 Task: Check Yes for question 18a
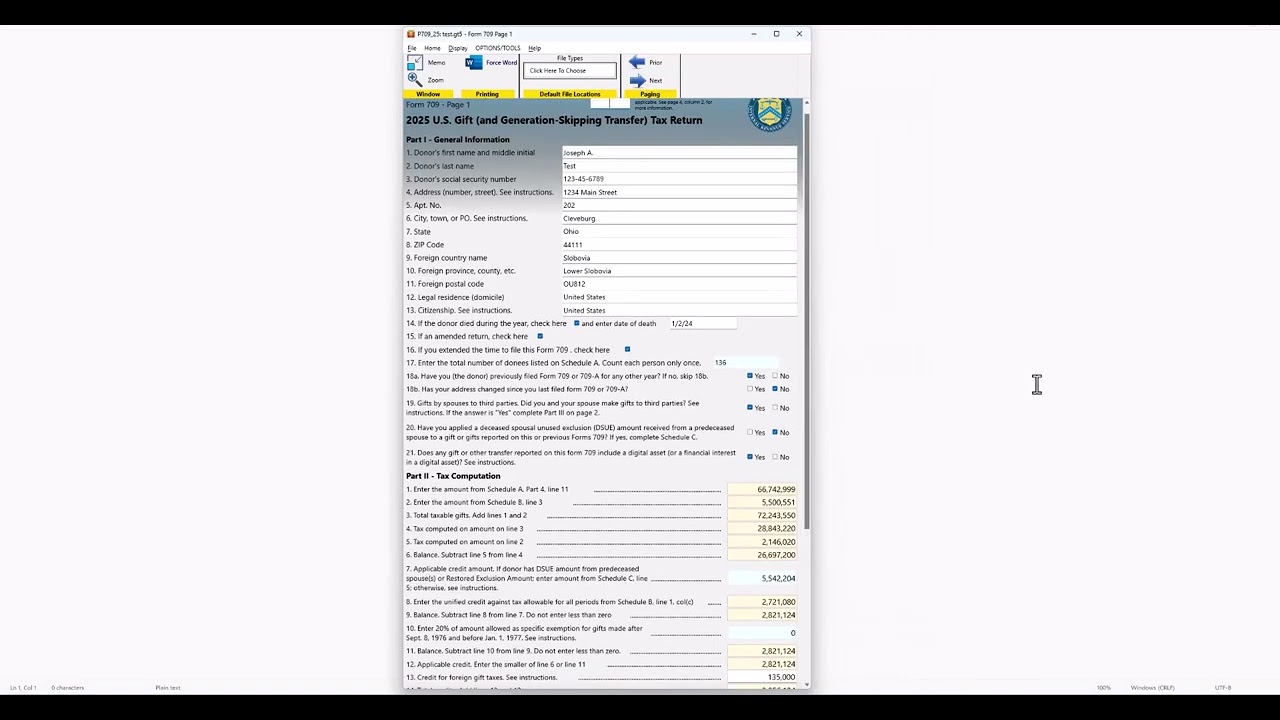[x=750, y=376]
